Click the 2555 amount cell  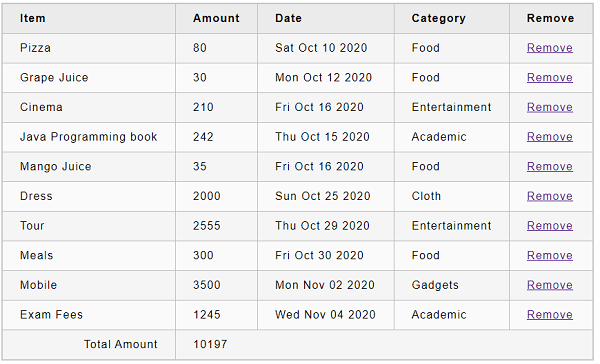coord(217,226)
